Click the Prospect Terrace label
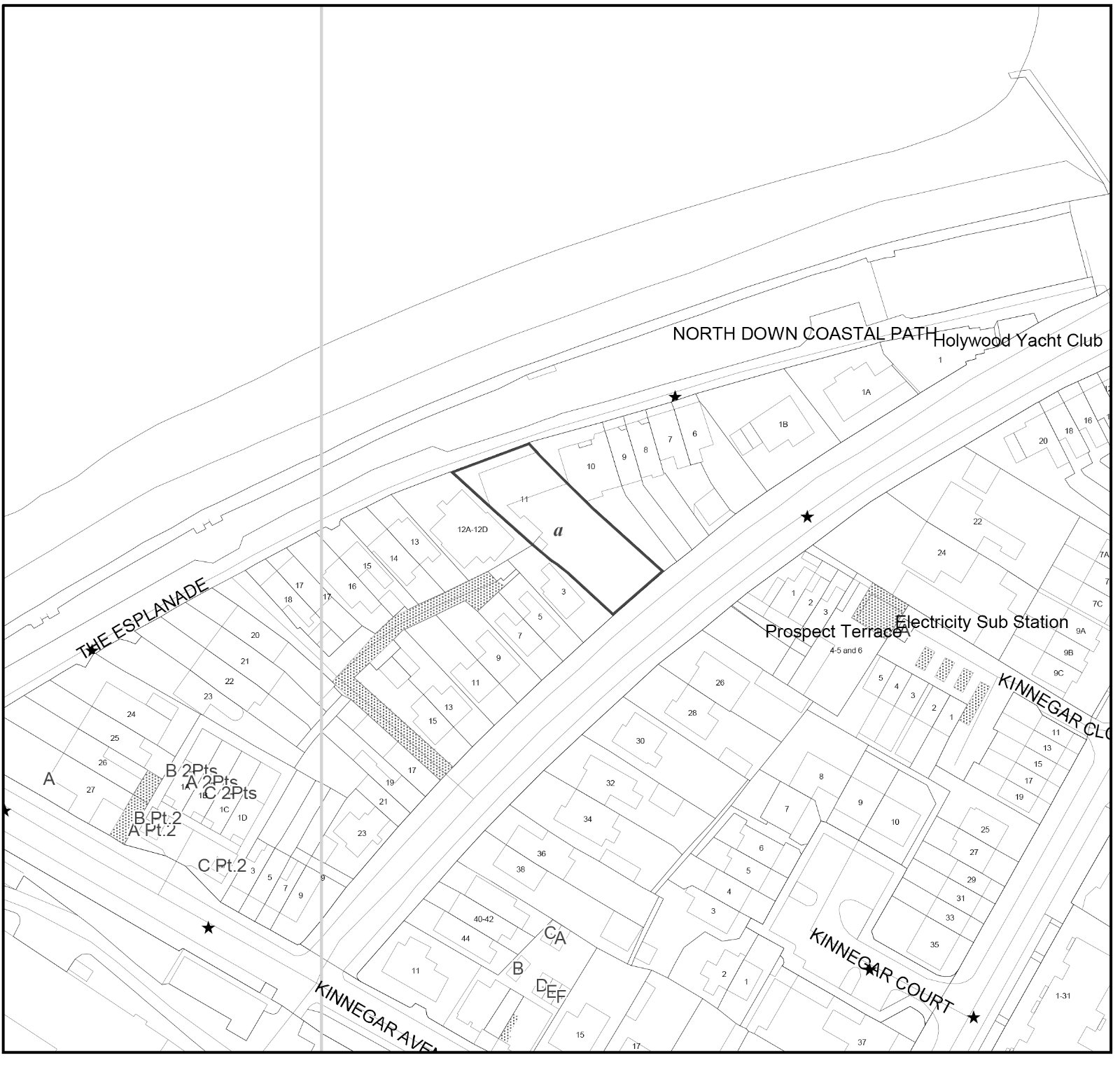The height and width of the screenshot is (1065, 1120). point(833,632)
